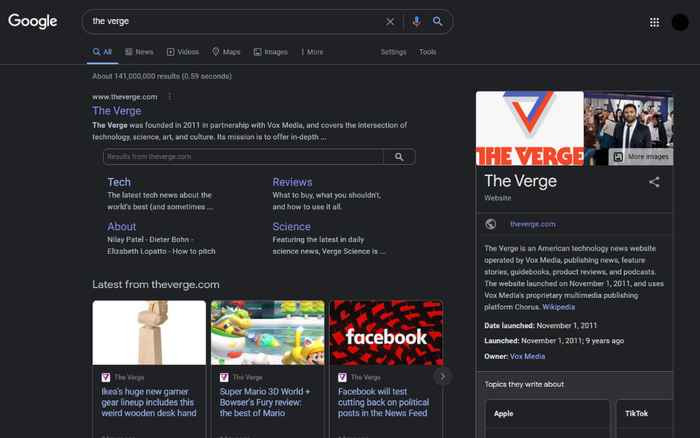The width and height of the screenshot is (700, 438).
Task: Open the Reviews sitelink
Action: 292,182
